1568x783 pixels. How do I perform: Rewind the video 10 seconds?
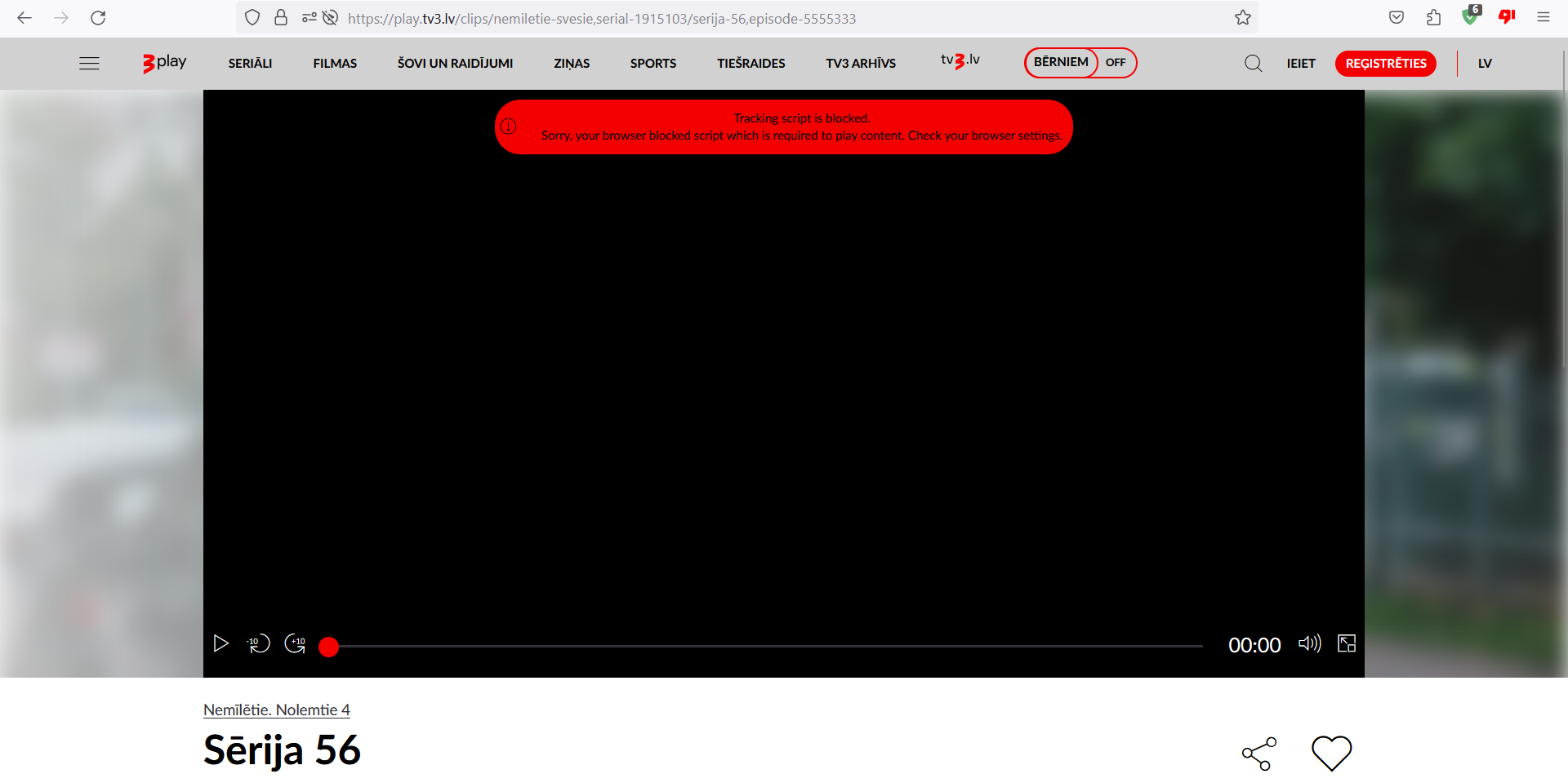(x=258, y=644)
